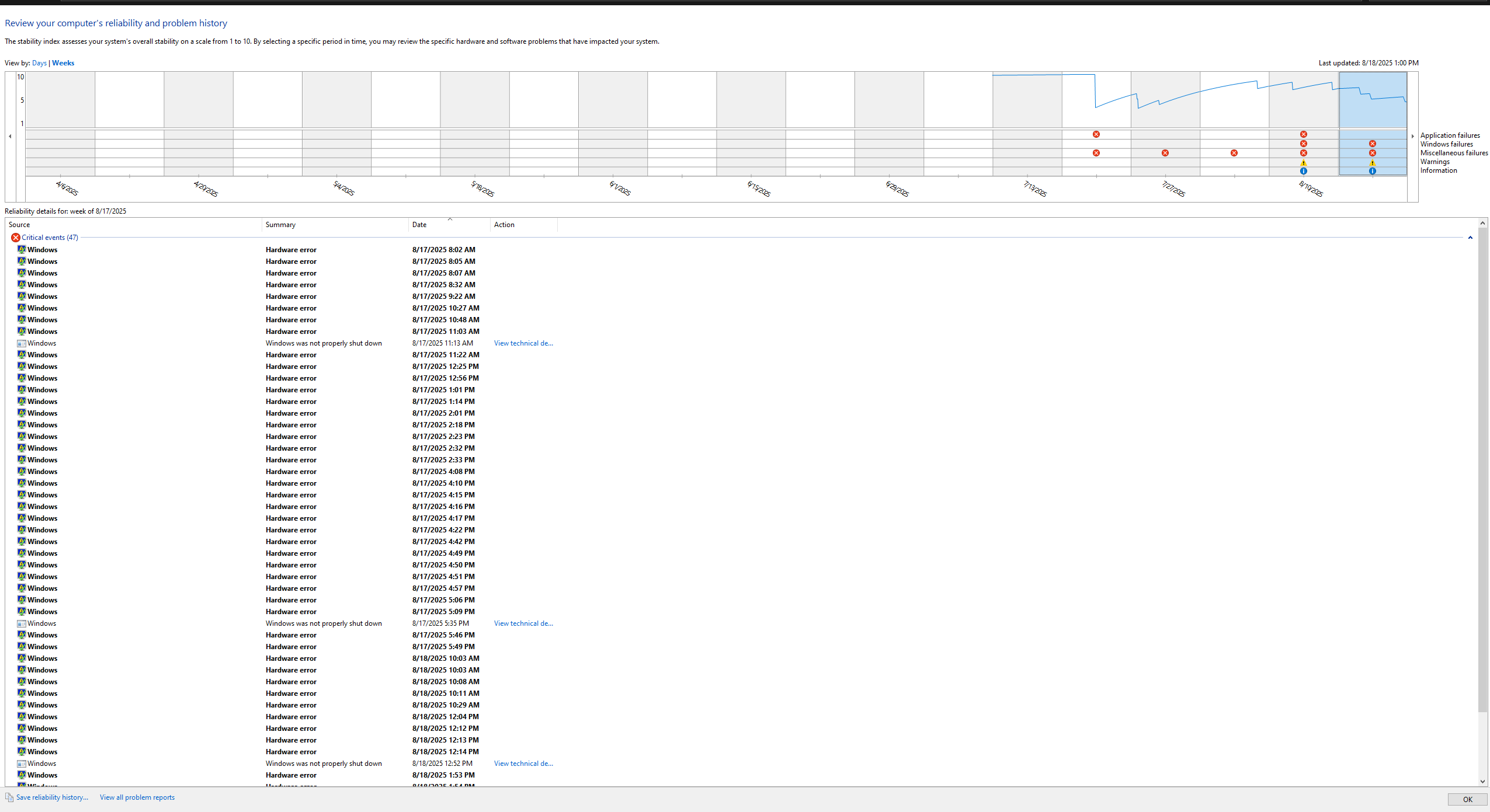Viewport: 1490px width, 812px height.
Task: Click the Miscellaneous failures row label
Action: tap(1454, 153)
